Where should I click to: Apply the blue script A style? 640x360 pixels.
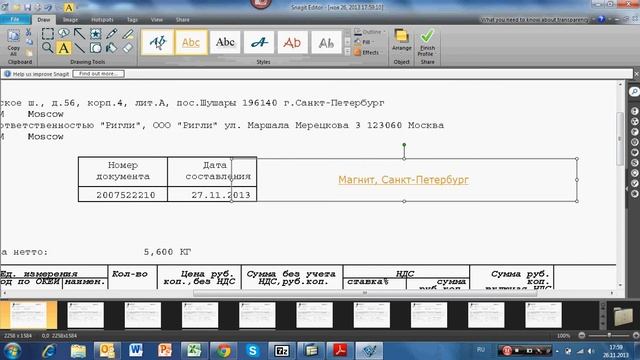[x=259, y=42]
